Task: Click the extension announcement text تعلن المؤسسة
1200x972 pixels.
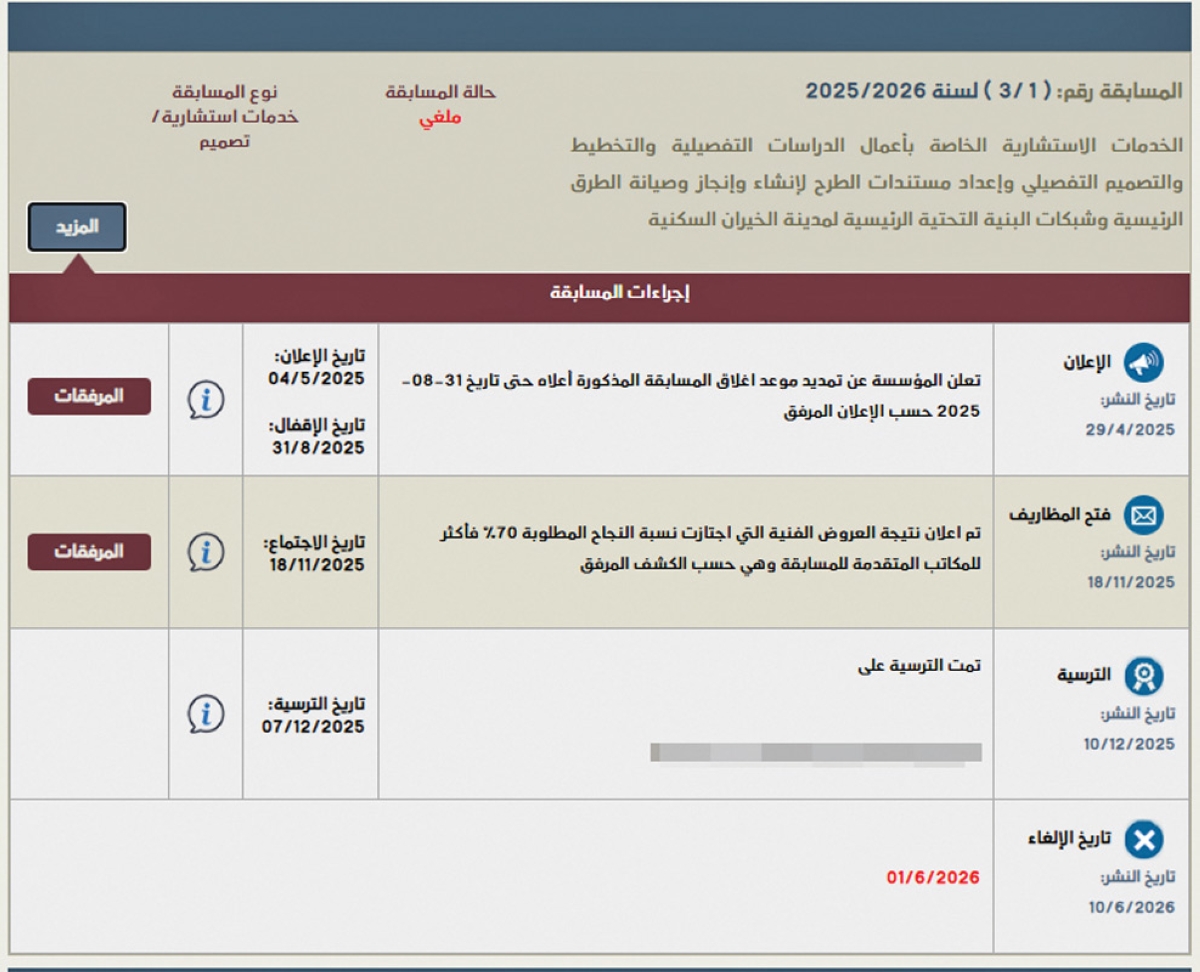Action: pos(691,396)
